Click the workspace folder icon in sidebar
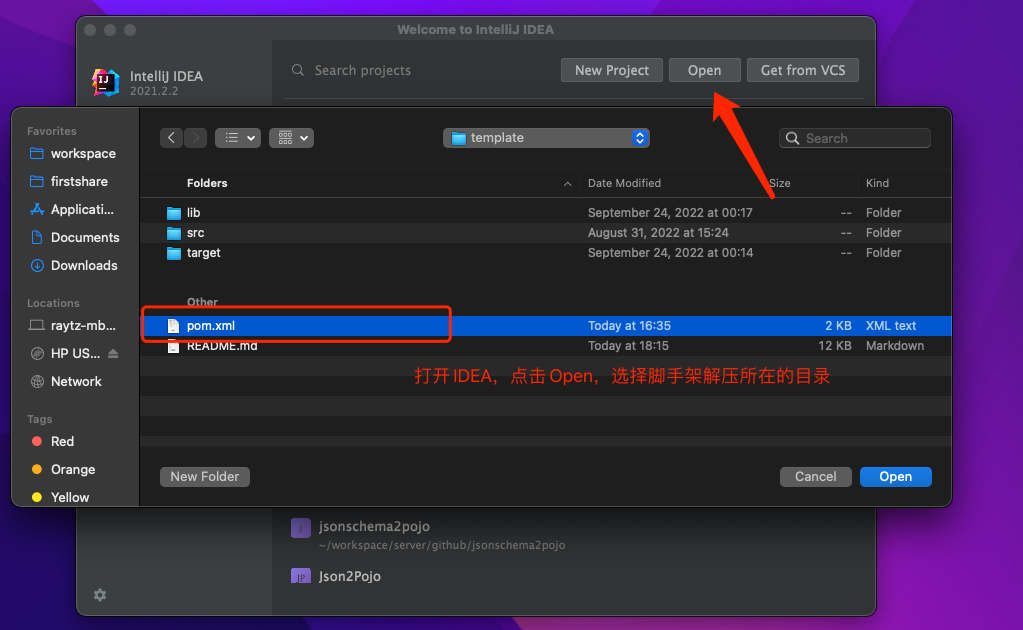Image resolution: width=1023 pixels, height=630 pixels. tap(37, 153)
